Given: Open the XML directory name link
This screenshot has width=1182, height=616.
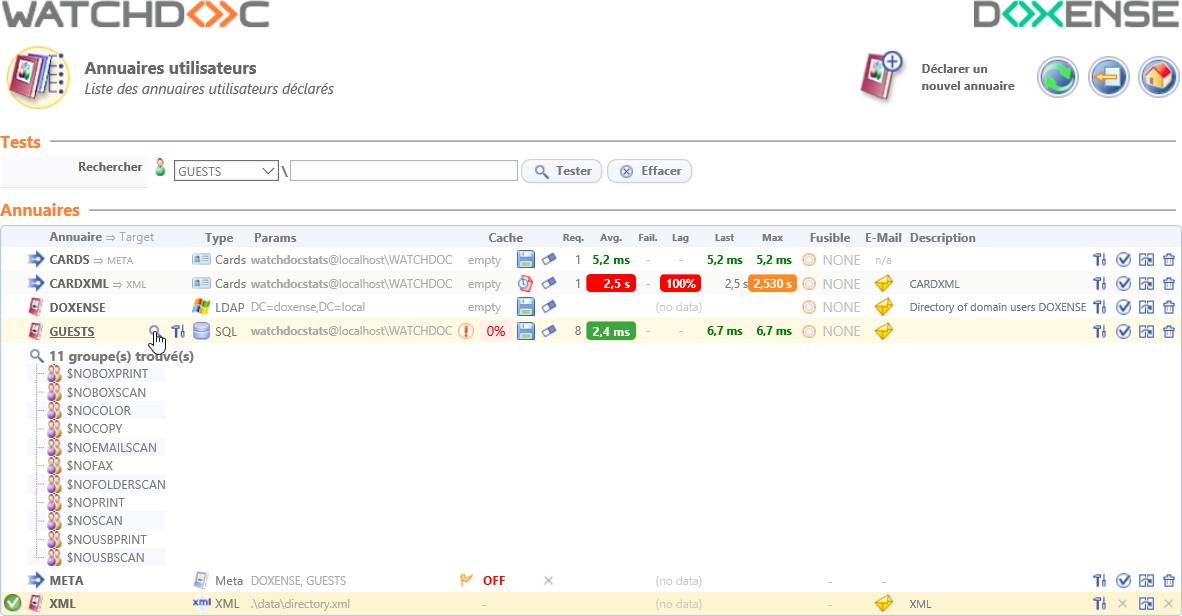Looking at the screenshot, I should coord(62,604).
